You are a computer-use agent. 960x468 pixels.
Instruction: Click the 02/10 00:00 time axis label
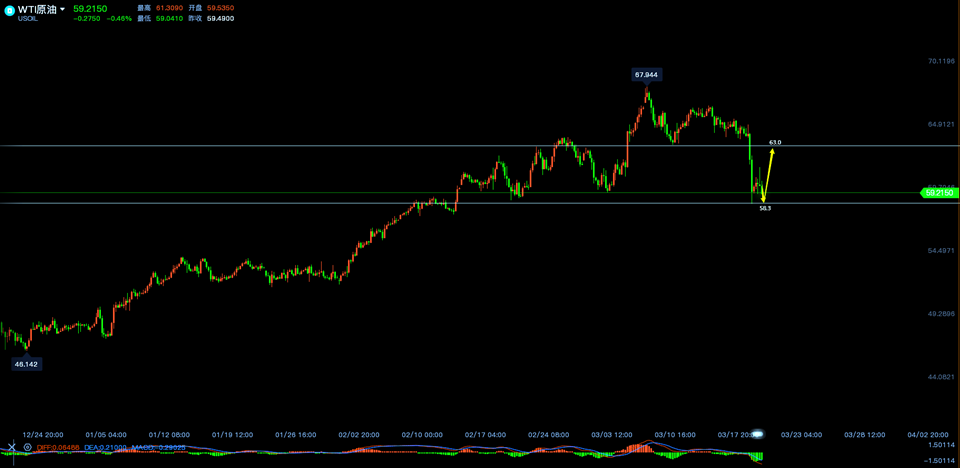coord(422,434)
